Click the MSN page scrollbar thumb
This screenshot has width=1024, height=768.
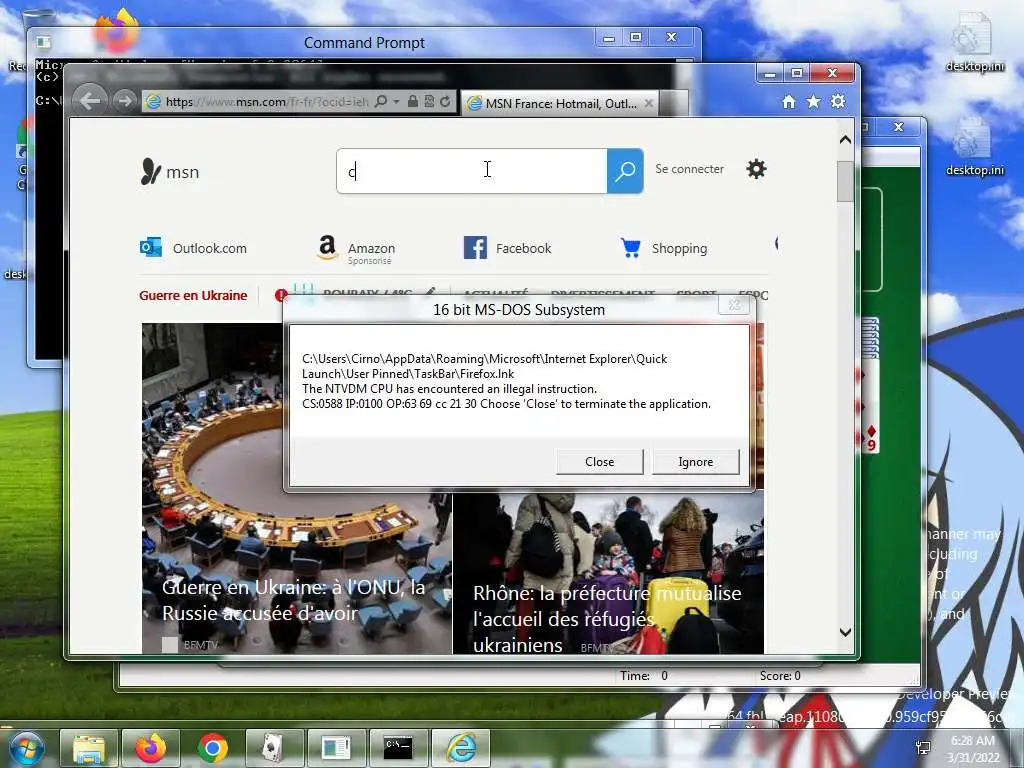(845, 182)
